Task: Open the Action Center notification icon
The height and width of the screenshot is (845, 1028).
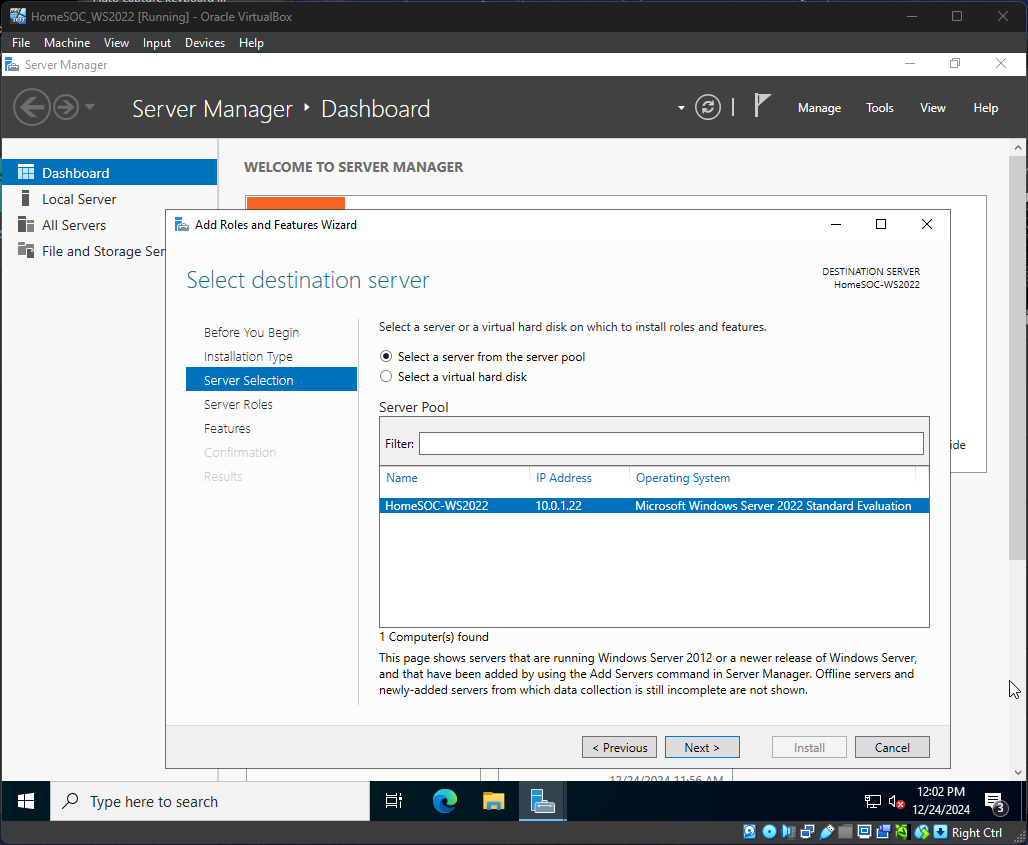Action: pyautogui.click(x=994, y=801)
